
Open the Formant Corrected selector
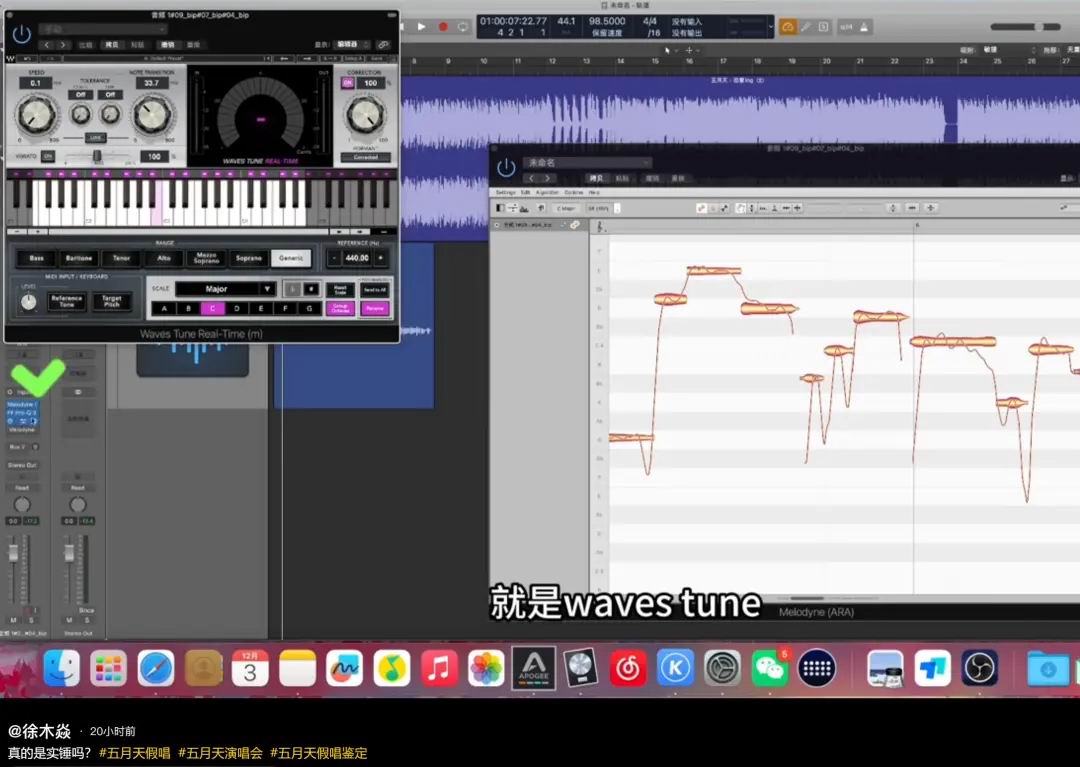pos(365,157)
